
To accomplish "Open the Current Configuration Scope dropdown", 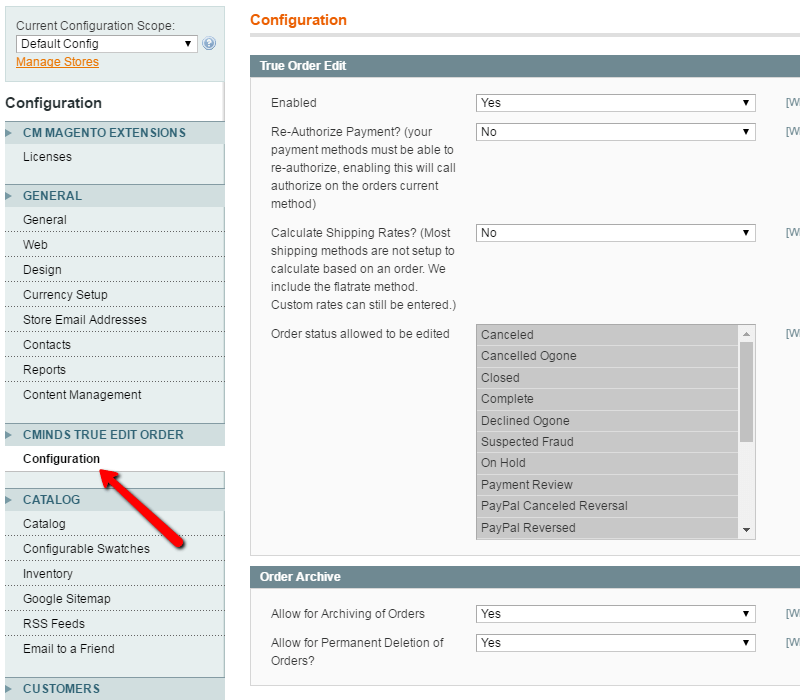I will [x=107, y=44].
